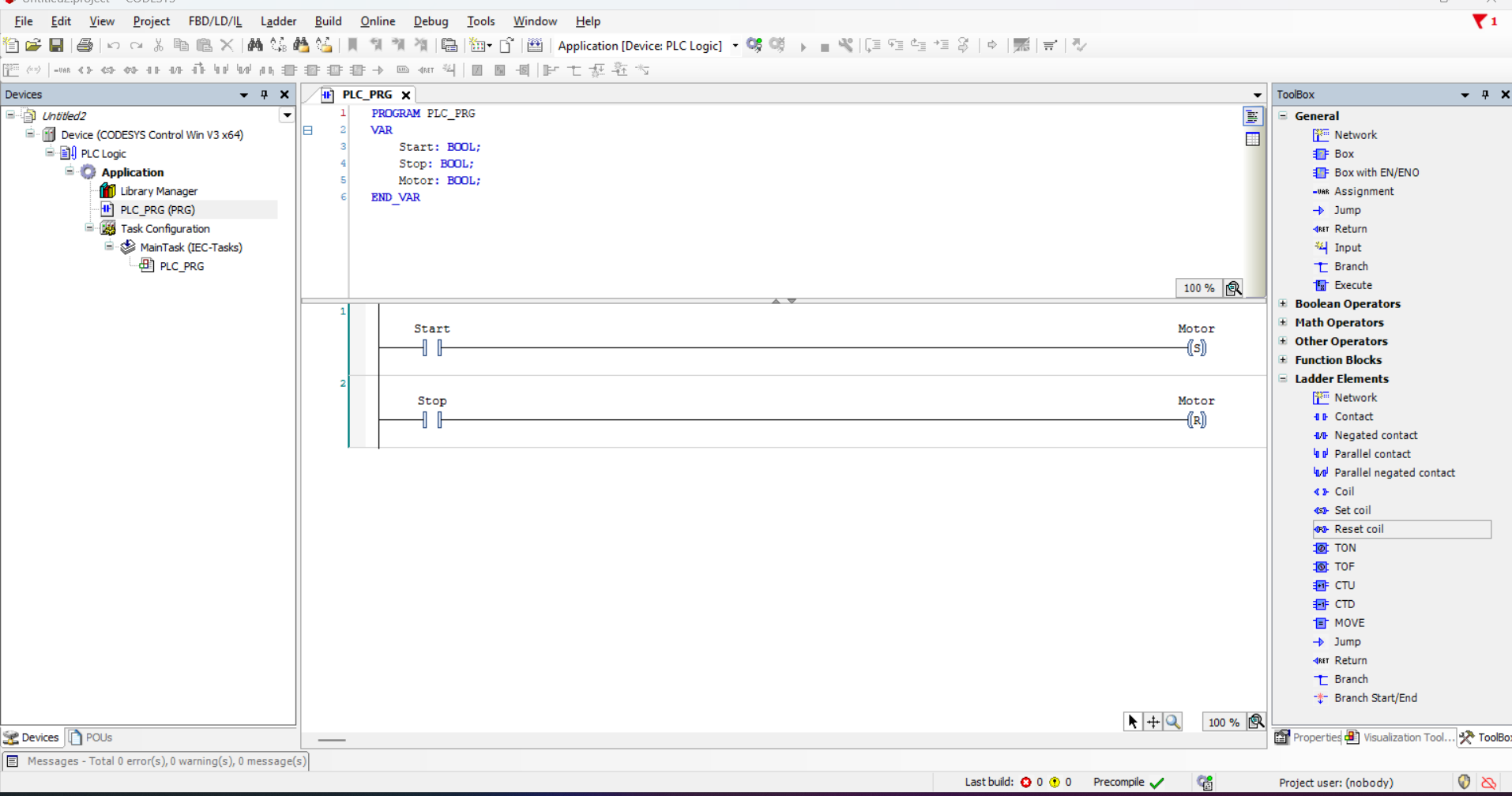Click the Set coil on Motor

click(1197, 347)
